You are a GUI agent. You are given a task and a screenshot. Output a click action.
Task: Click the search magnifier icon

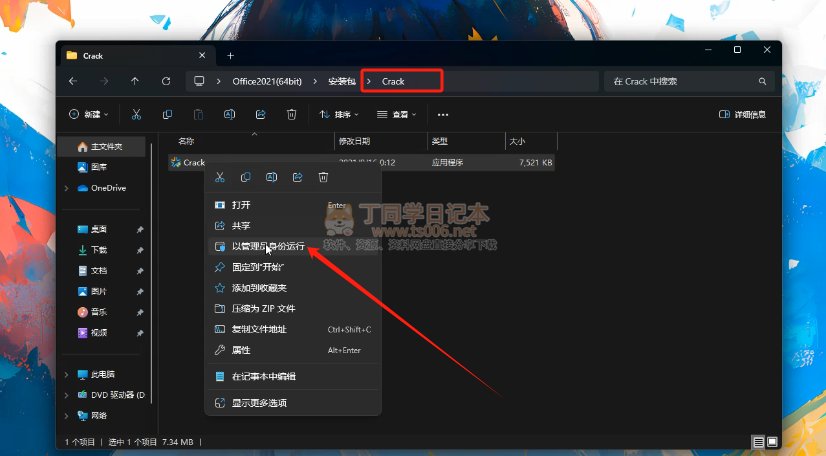coord(762,81)
